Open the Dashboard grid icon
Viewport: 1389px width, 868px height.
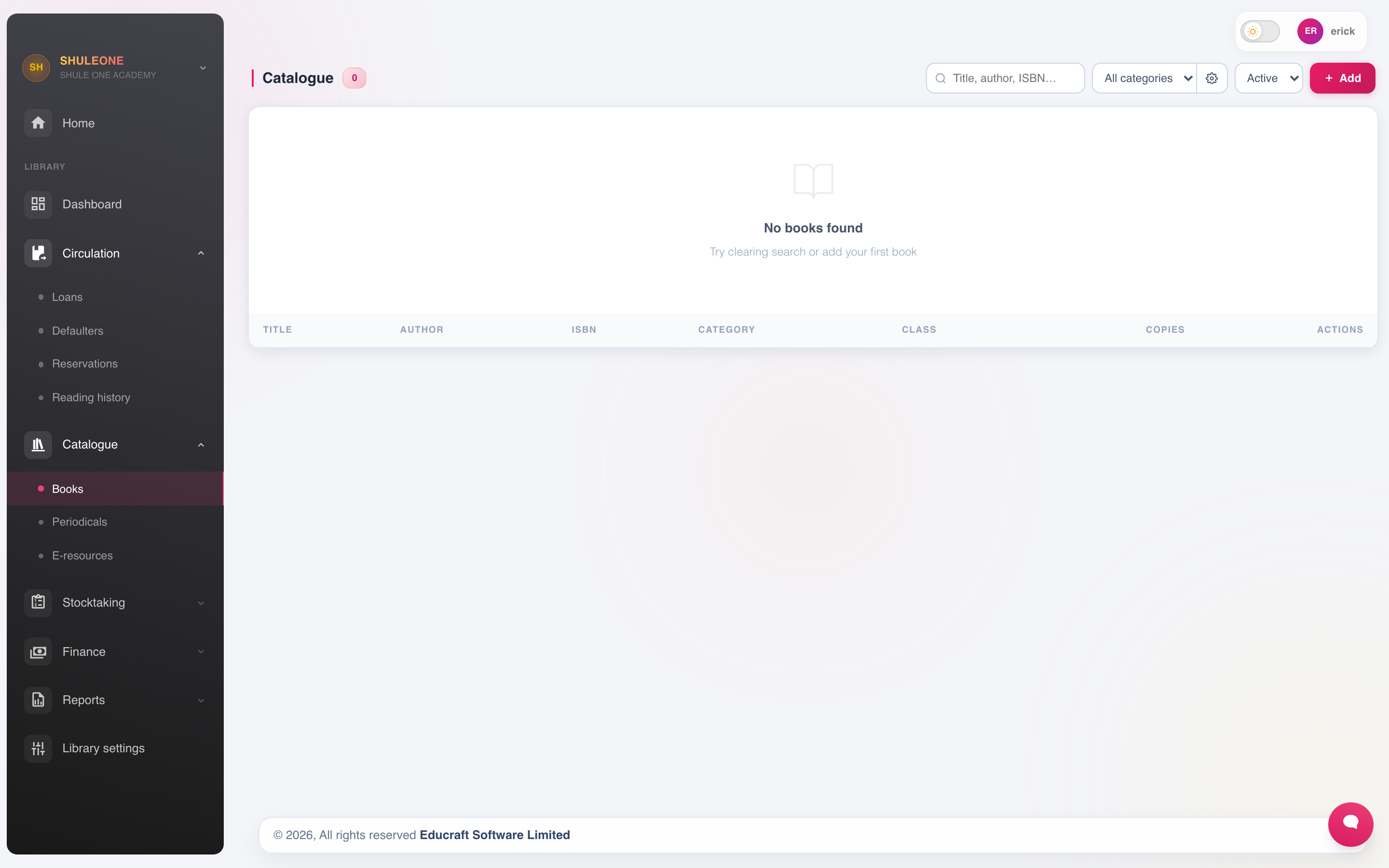click(x=38, y=204)
